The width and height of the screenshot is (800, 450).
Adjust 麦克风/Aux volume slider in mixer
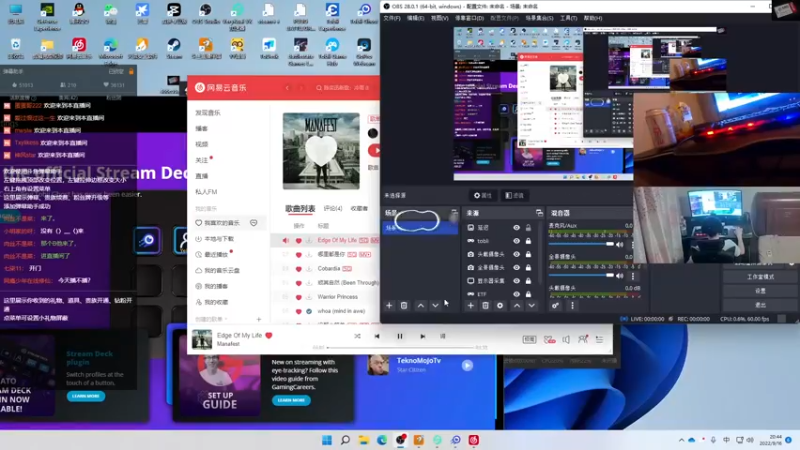[581, 244]
